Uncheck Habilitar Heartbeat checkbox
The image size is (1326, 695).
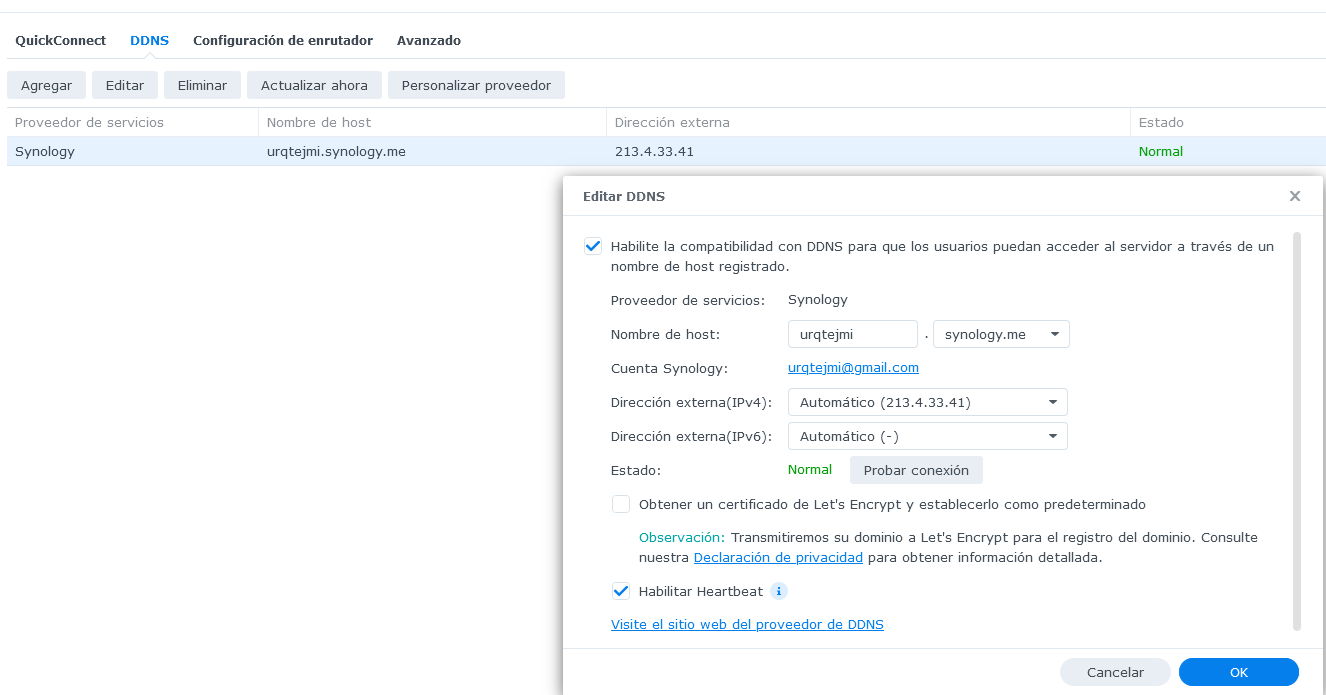(x=621, y=591)
